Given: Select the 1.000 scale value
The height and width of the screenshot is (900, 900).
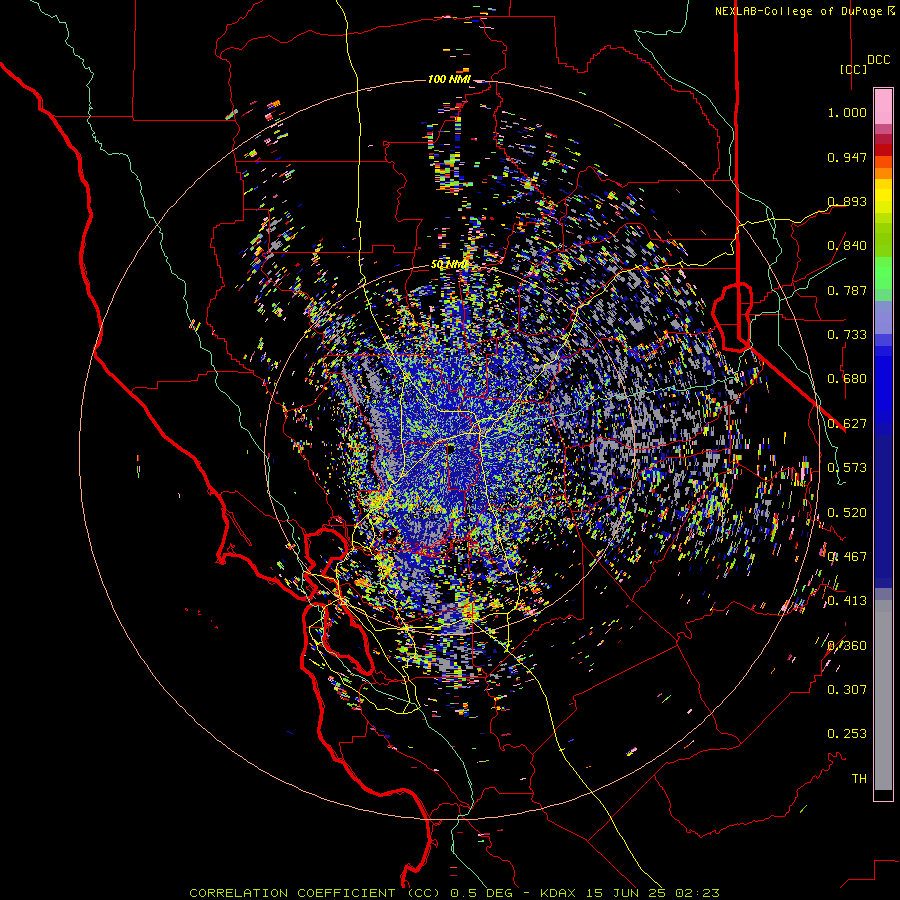Looking at the screenshot, I should pos(847,112).
